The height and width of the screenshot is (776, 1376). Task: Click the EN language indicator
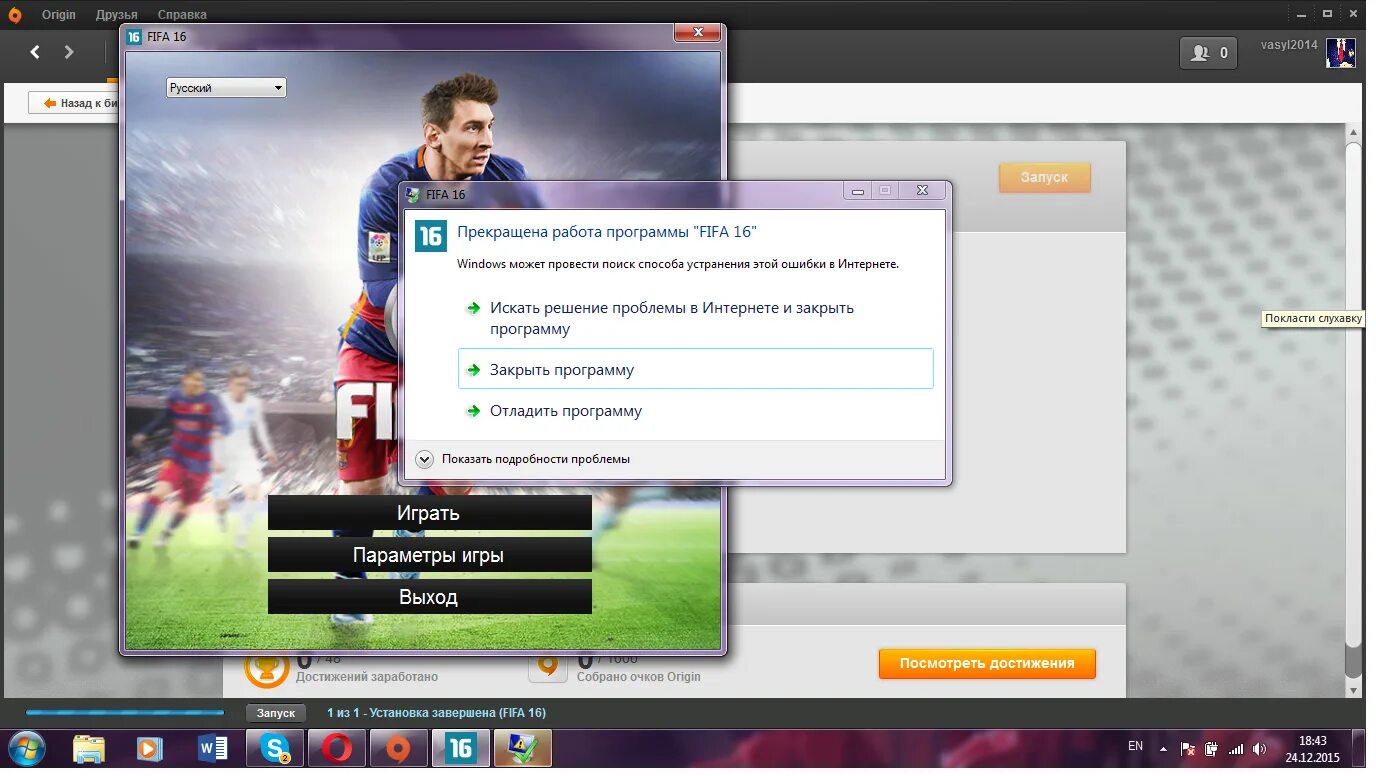pyautogui.click(x=1135, y=746)
